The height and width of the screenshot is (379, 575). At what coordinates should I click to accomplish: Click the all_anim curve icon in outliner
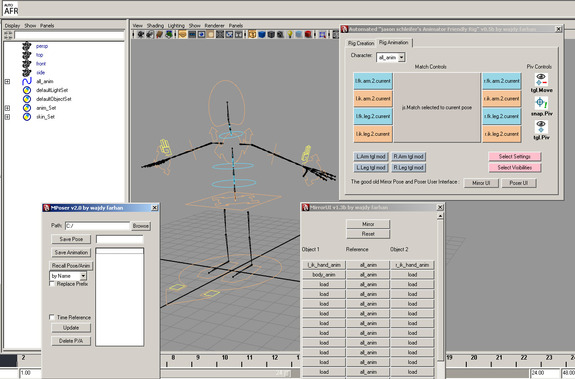pyautogui.click(x=27, y=81)
